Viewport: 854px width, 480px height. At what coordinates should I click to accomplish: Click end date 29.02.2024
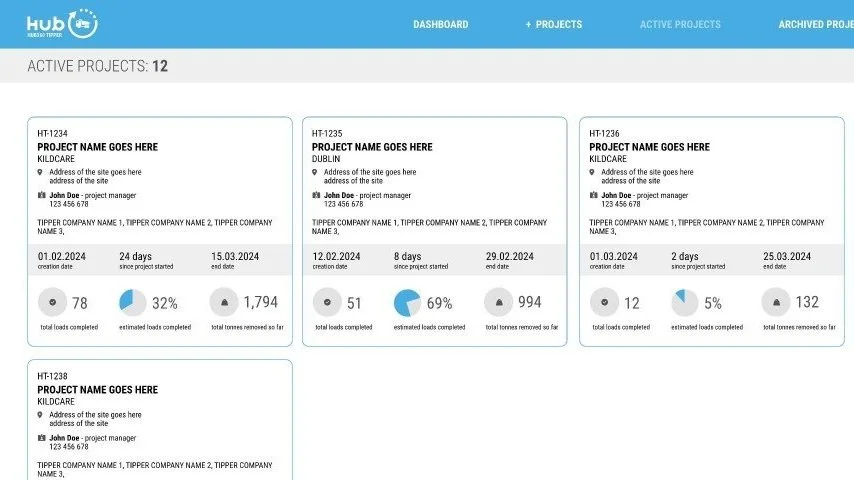click(509, 257)
